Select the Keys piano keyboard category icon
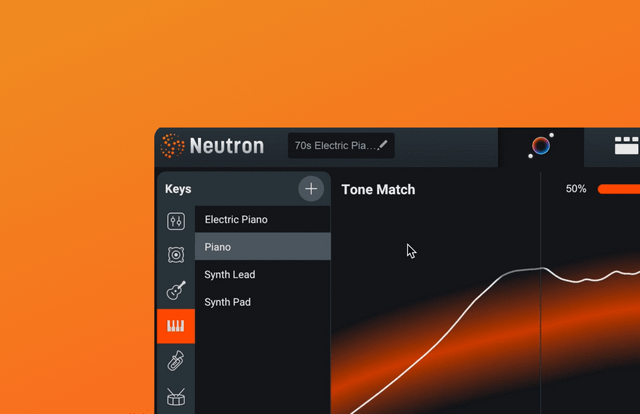This screenshot has height=414, width=640. [x=176, y=326]
